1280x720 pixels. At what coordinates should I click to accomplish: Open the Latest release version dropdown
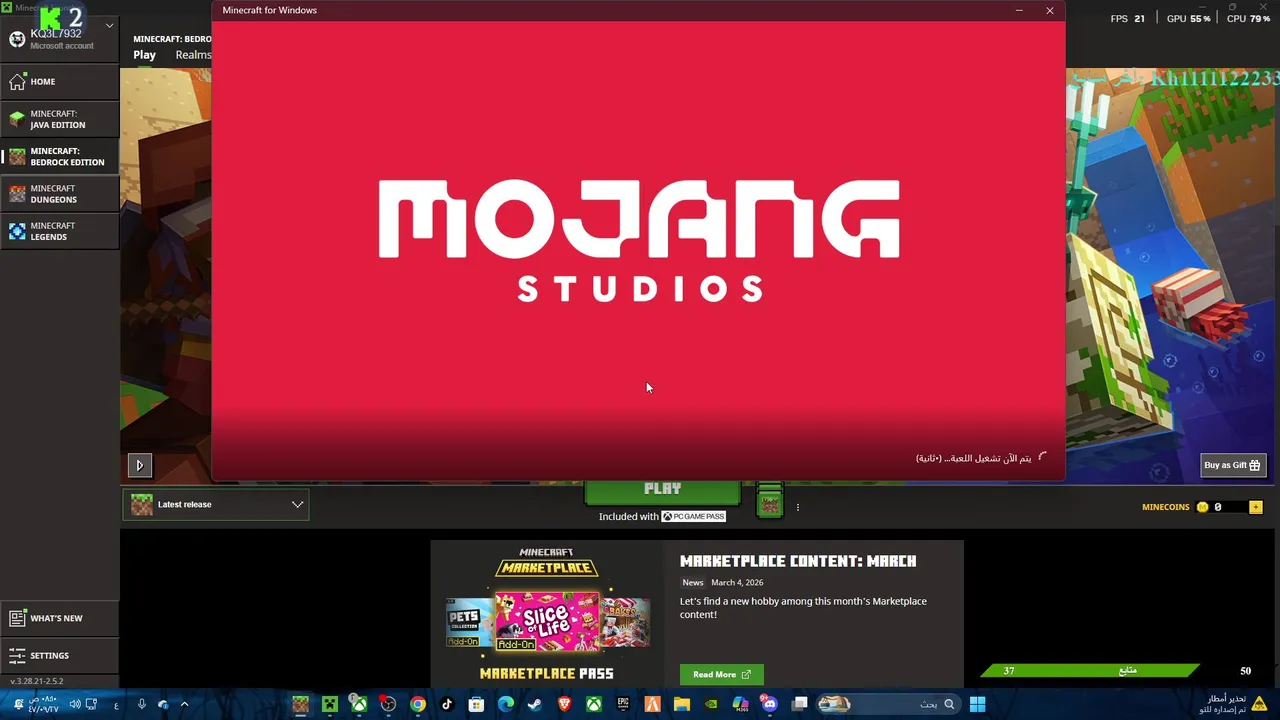tap(216, 505)
